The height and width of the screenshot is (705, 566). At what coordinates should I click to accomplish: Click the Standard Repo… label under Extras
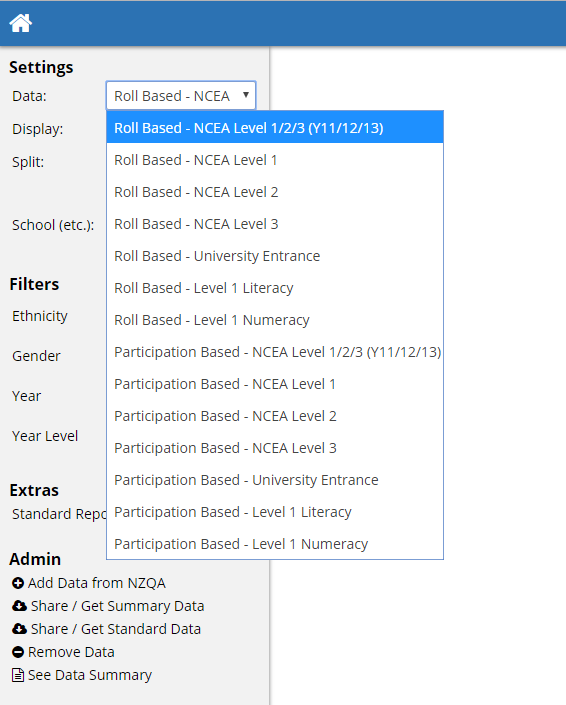coord(59,514)
